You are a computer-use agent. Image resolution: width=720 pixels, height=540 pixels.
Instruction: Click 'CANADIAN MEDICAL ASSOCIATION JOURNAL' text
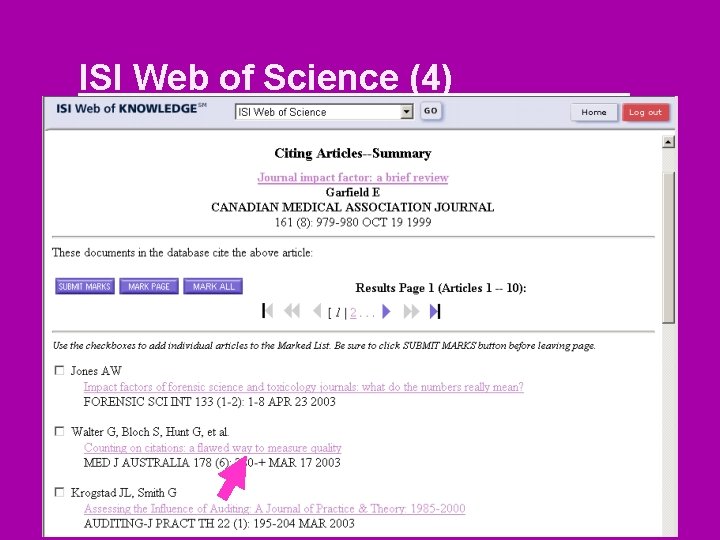pyautogui.click(x=353, y=207)
